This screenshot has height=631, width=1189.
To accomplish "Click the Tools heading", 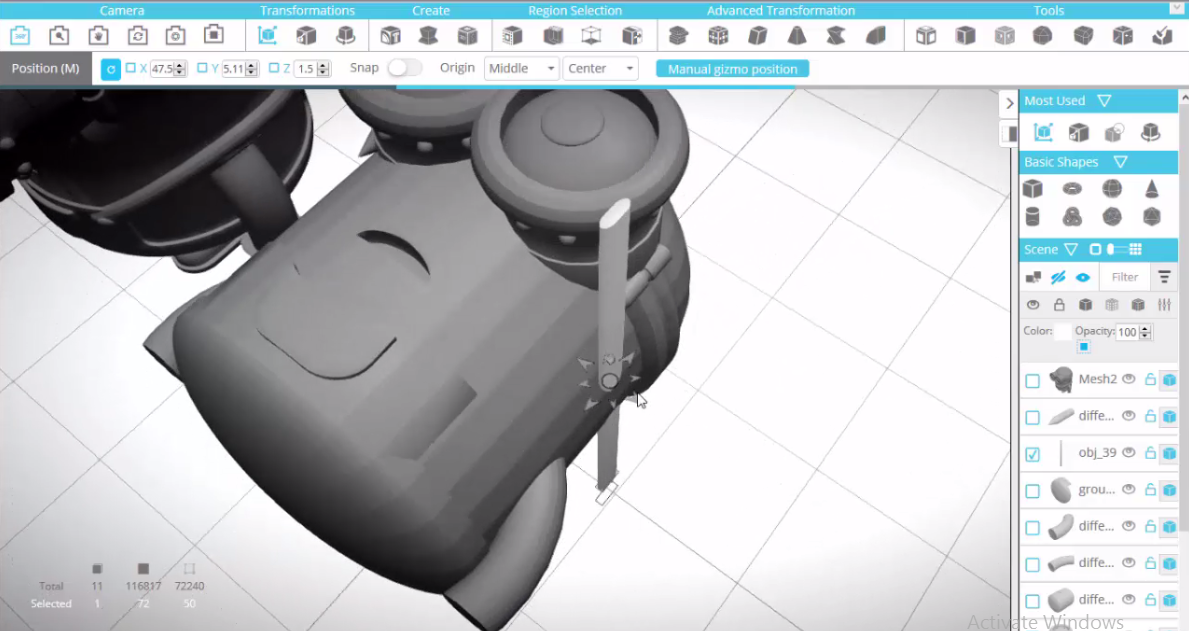I will tap(1049, 11).
